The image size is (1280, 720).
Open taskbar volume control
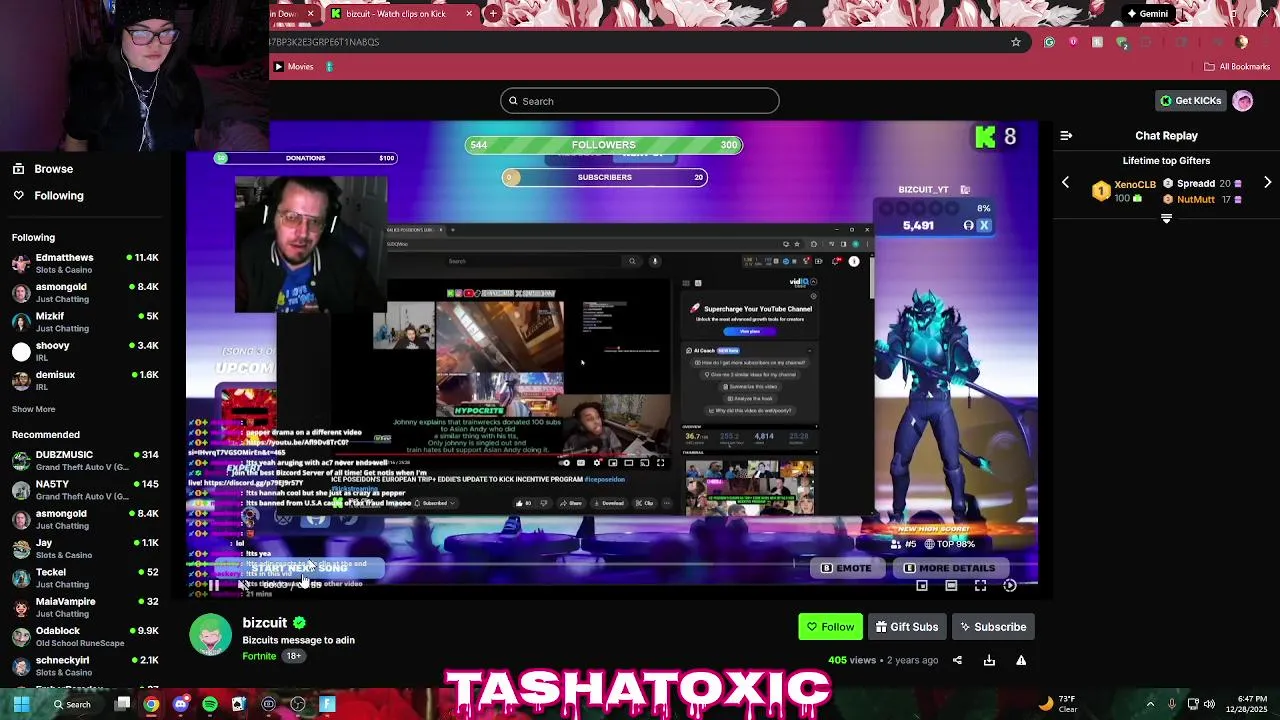click(1209, 704)
